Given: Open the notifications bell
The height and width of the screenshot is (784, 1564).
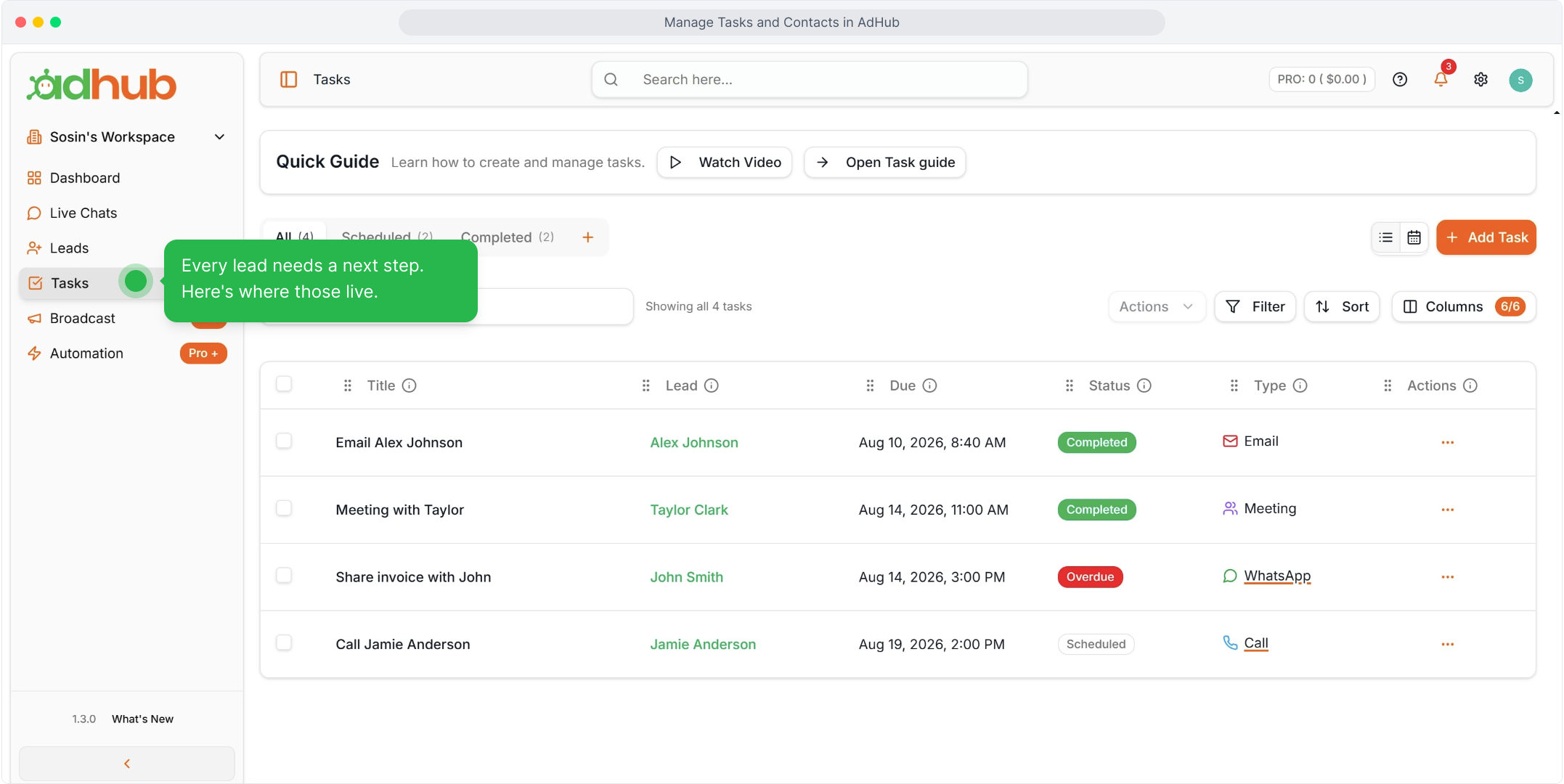Looking at the screenshot, I should [x=1441, y=78].
